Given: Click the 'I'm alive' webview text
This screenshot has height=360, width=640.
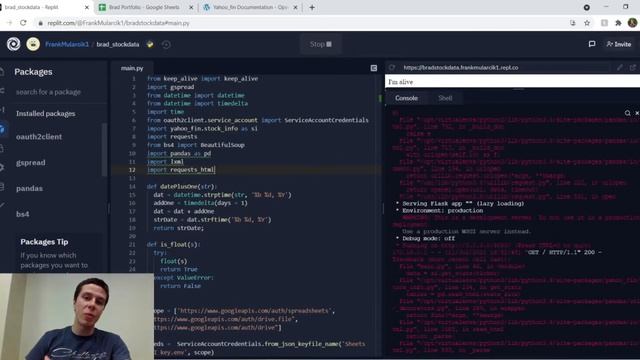Looking at the screenshot, I should click(400, 82).
